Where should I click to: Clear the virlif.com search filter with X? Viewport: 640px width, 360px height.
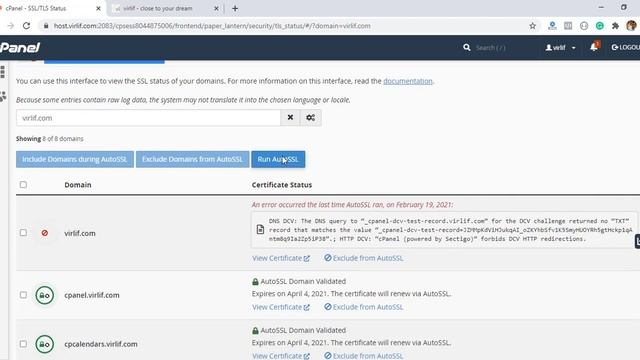(290, 118)
